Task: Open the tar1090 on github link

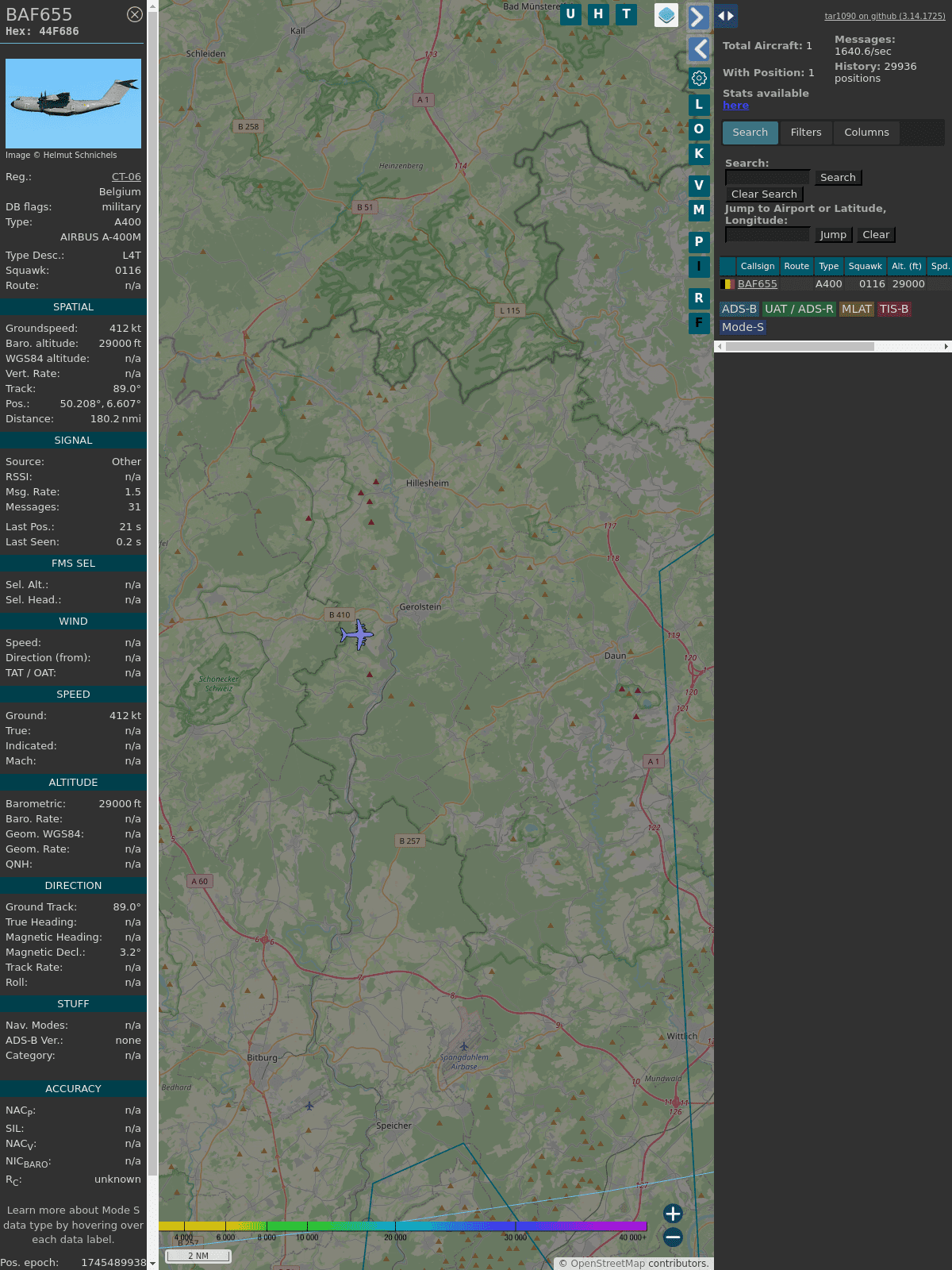Action: pos(885,16)
